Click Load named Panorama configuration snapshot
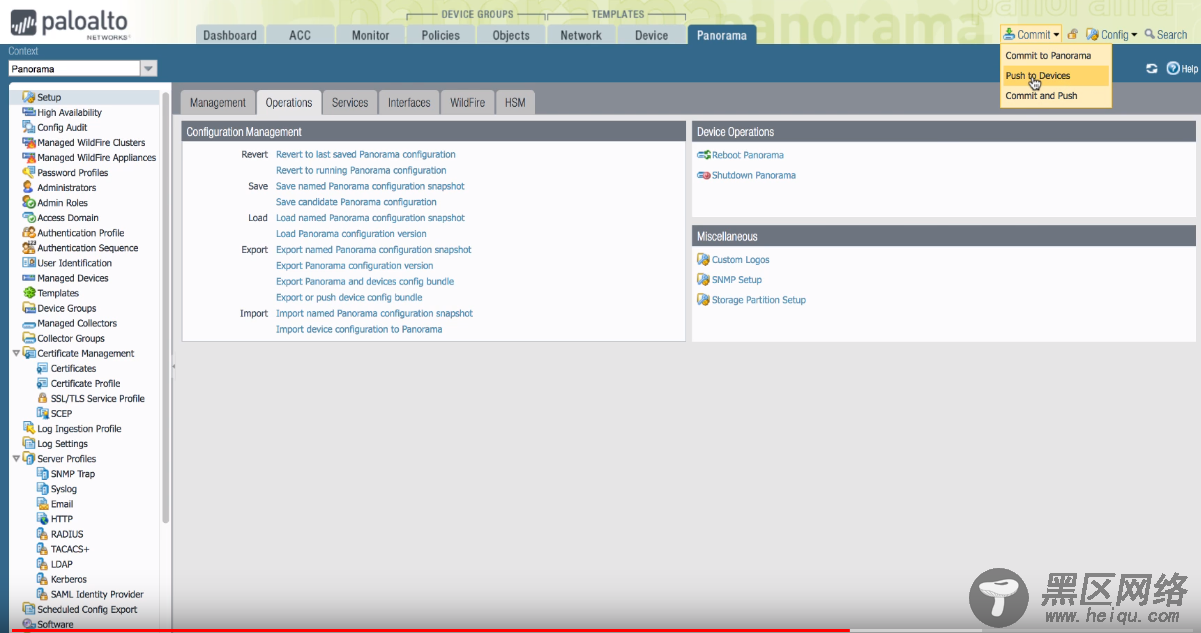 370,218
